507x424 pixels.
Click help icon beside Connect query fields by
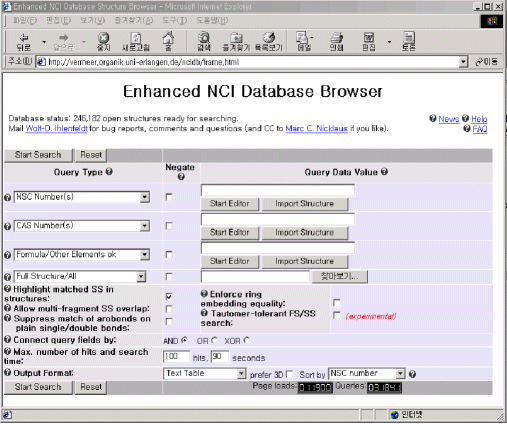pyautogui.click(x=7, y=339)
